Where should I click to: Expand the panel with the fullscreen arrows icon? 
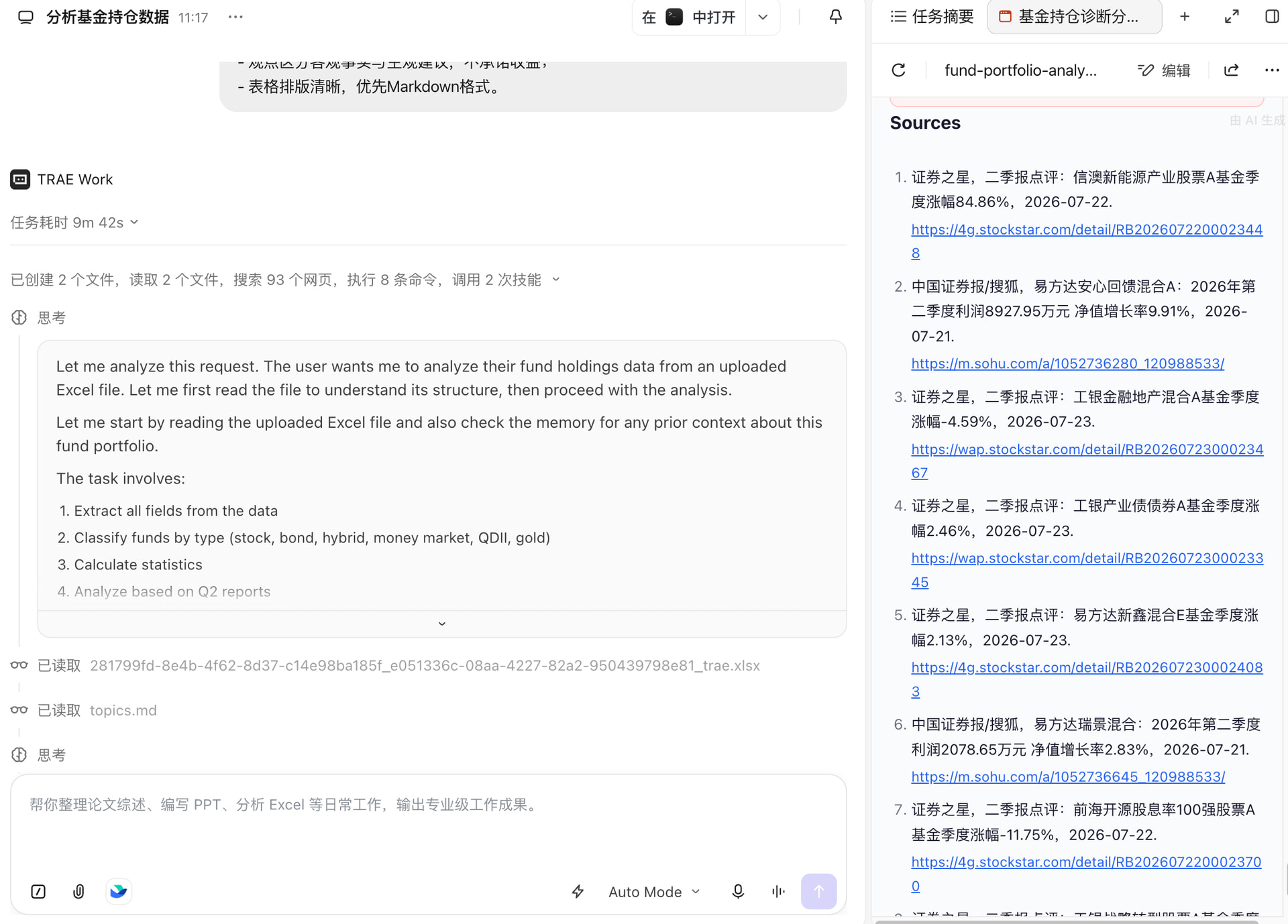(x=1232, y=17)
